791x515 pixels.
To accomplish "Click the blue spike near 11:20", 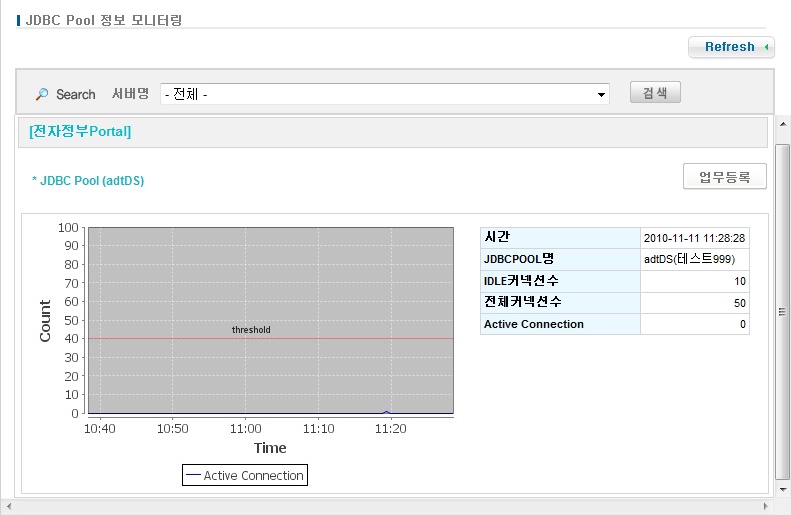I will [x=387, y=411].
